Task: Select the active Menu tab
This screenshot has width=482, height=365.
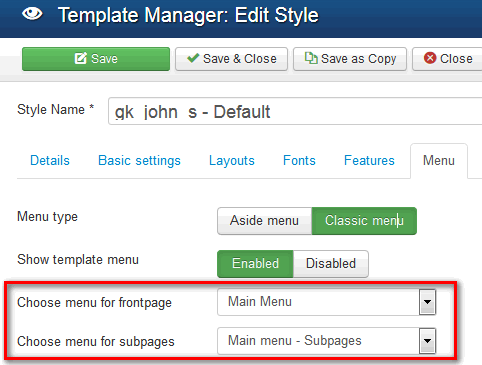Action: click(x=439, y=161)
